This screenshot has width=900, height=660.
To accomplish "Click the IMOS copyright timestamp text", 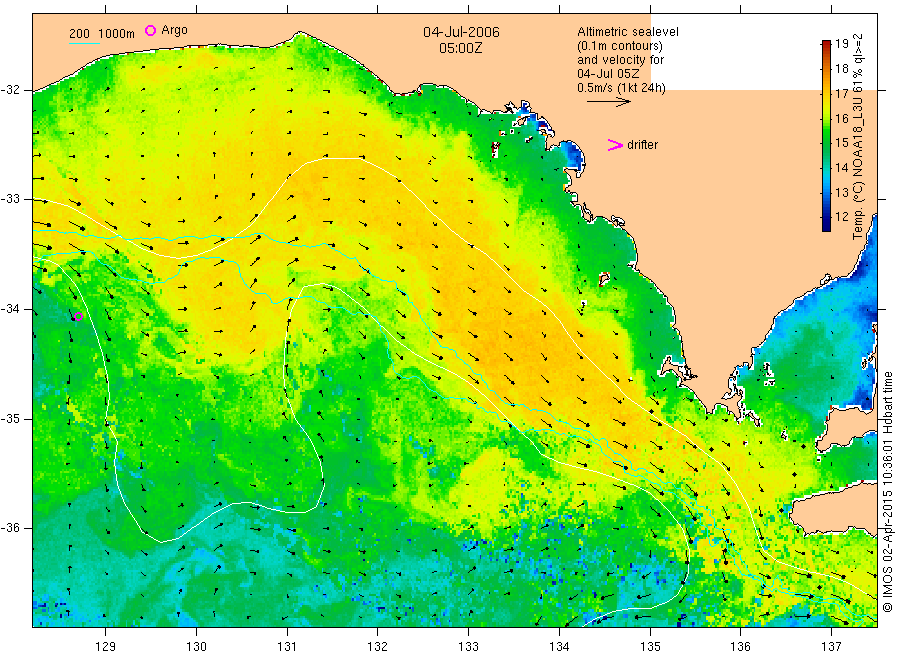I will [887, 491].
